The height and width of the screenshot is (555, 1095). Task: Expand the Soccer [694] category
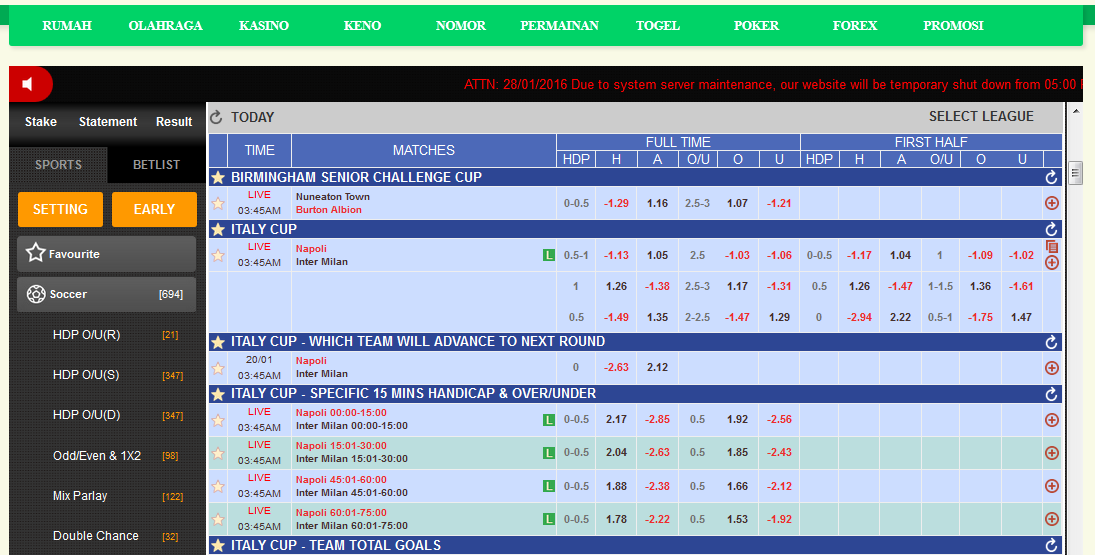pyautogui.click(x=106, y=295)
